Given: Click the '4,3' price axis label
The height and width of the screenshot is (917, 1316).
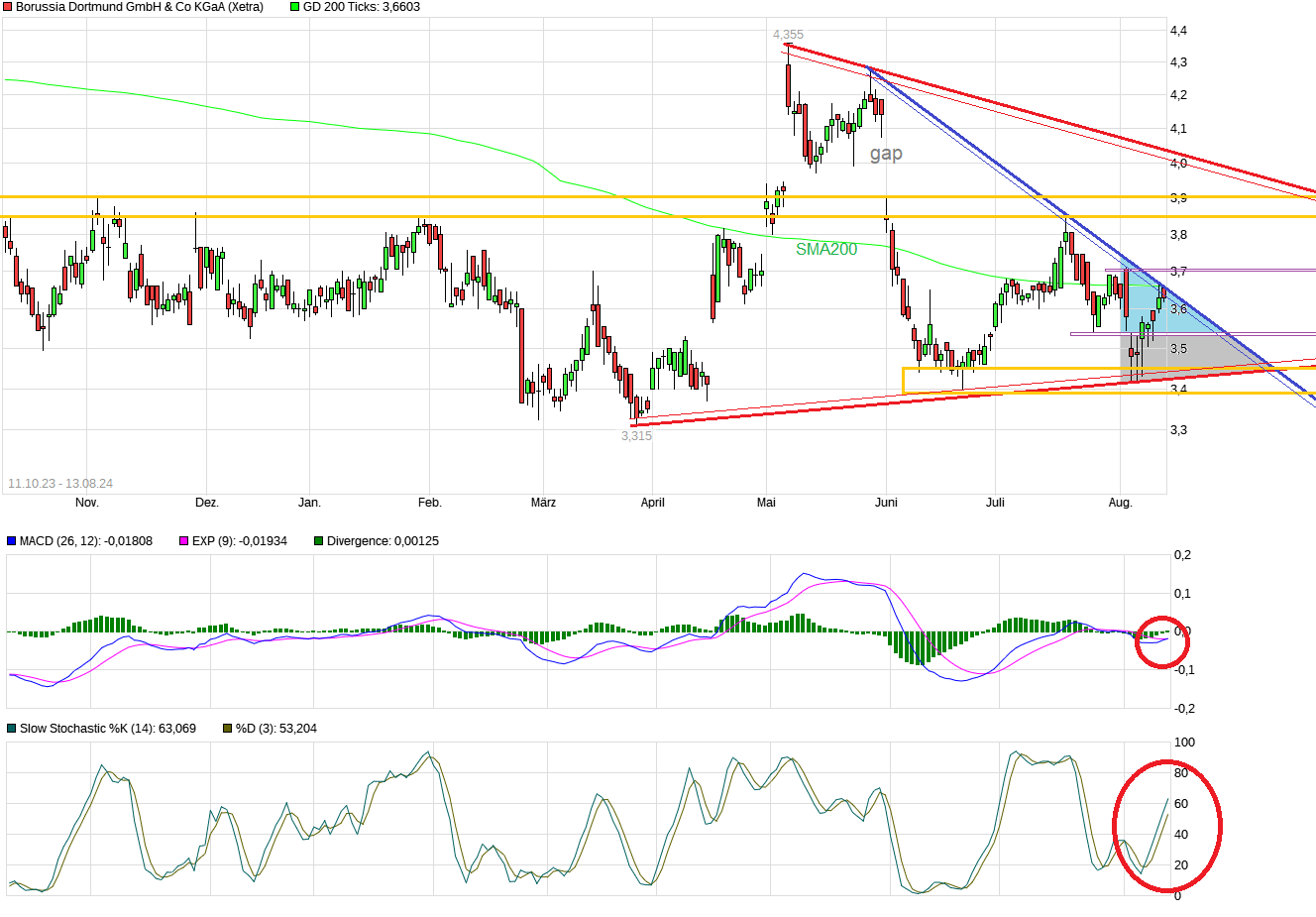Looking at the screenshot, I should click(x=1179, y=62).
